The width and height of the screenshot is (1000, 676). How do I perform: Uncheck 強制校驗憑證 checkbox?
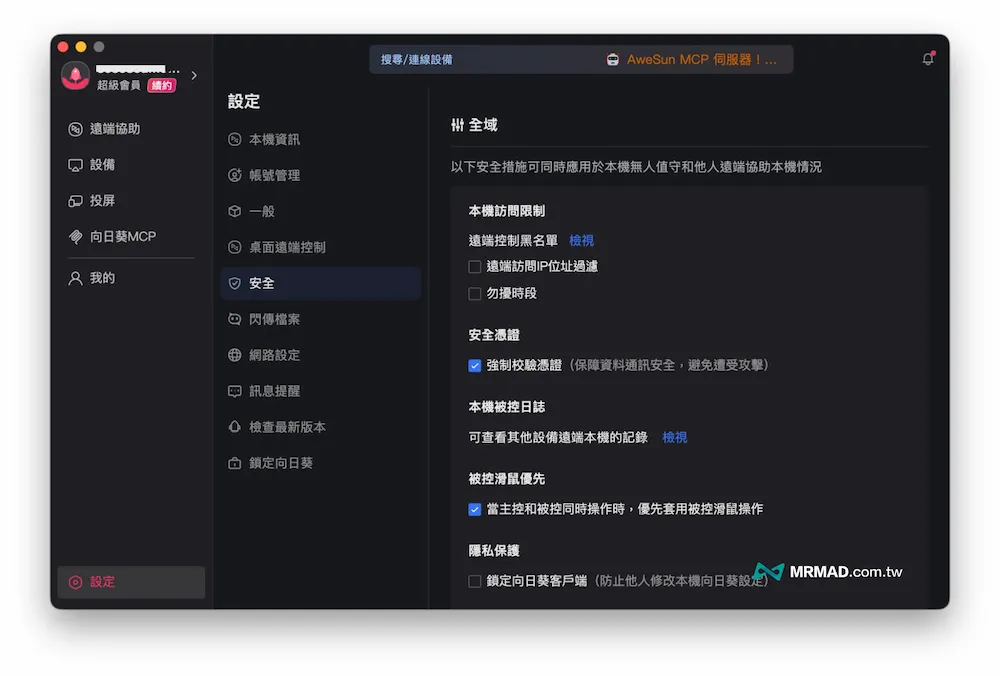pyautogui.click(x=474, y=365)
